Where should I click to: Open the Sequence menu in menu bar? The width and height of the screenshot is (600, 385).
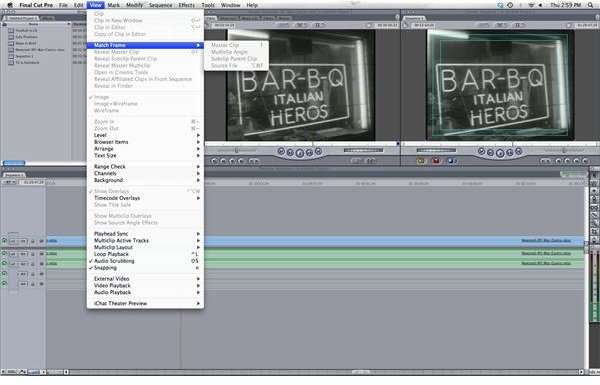click(160, 5)
